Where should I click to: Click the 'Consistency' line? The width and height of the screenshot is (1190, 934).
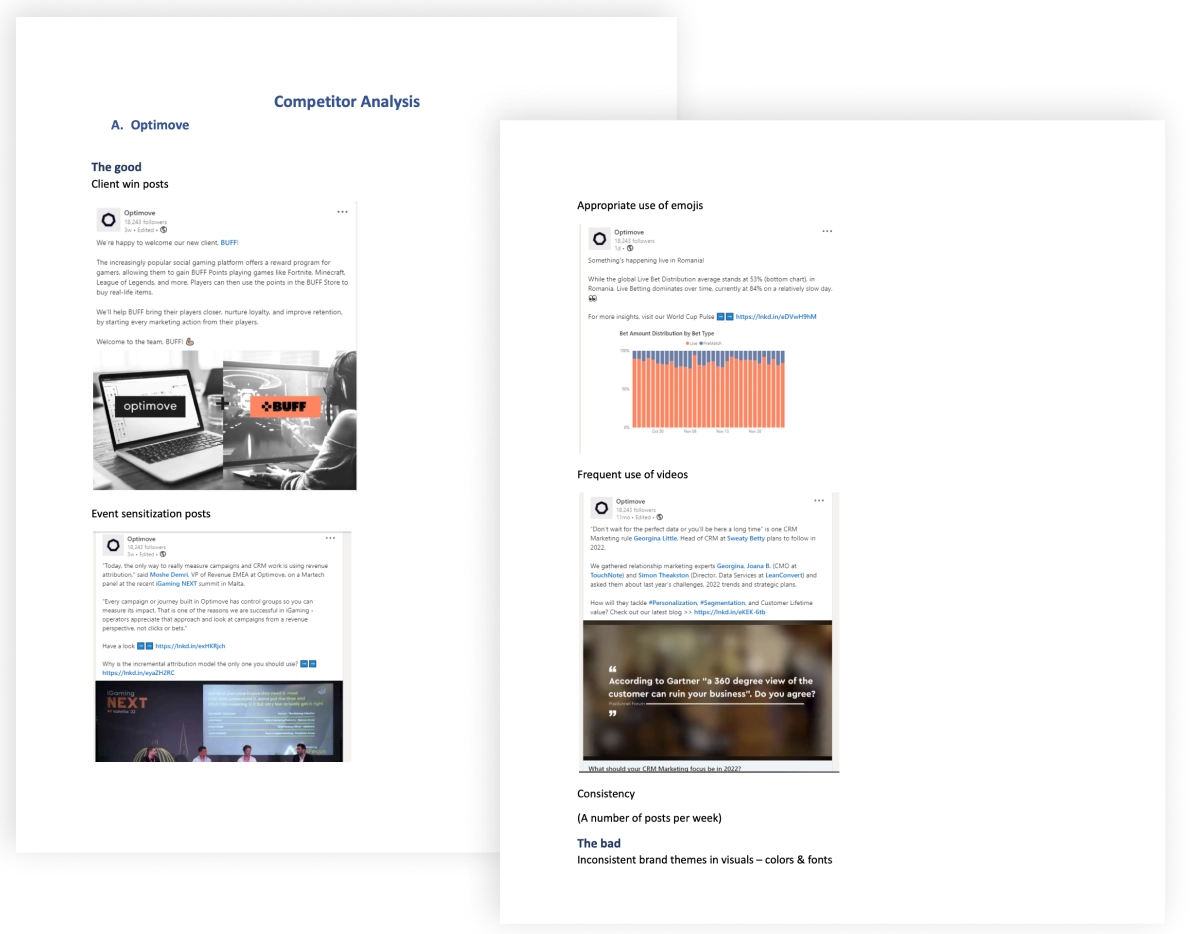click(606, 794)
